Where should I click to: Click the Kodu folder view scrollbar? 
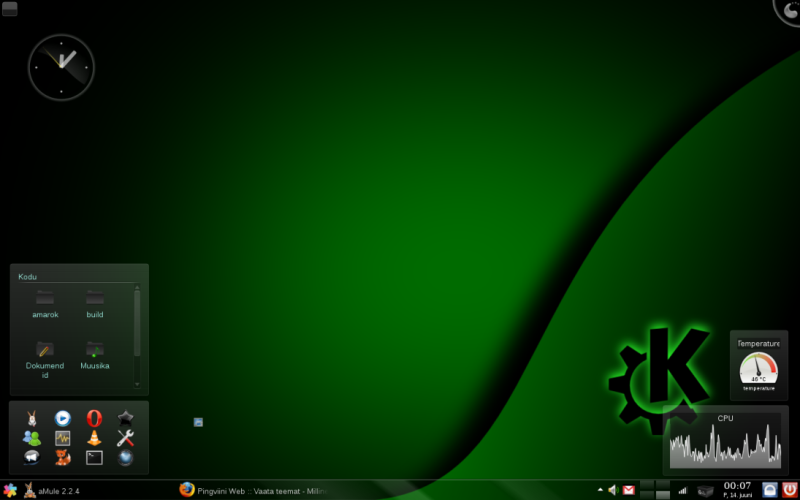137,337
